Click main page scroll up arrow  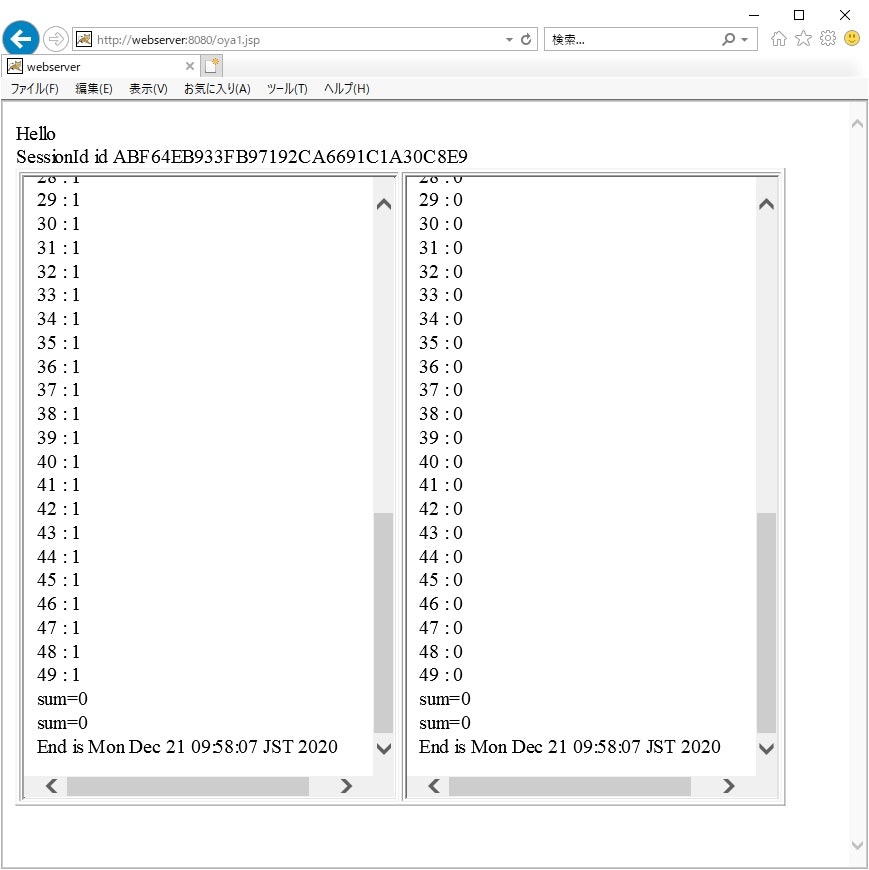pyautogui.click(x=857, y=124)
